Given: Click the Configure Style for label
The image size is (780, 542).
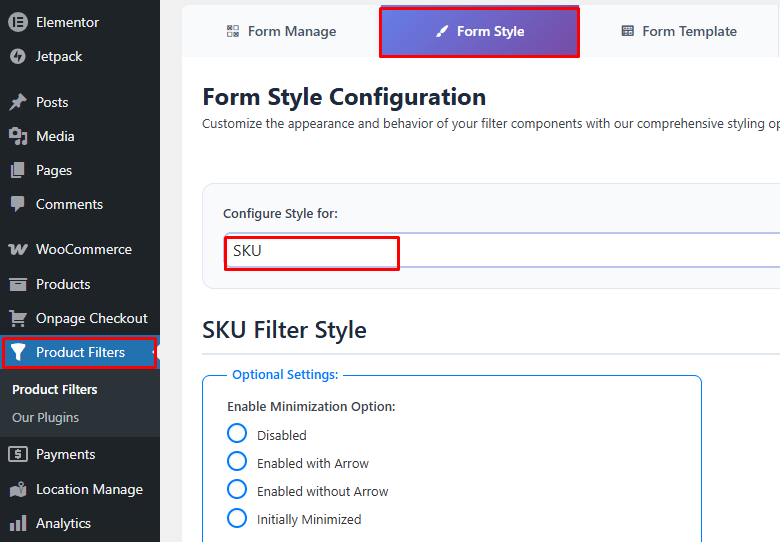Looking at the screenshot, I should tap(281, 214).
